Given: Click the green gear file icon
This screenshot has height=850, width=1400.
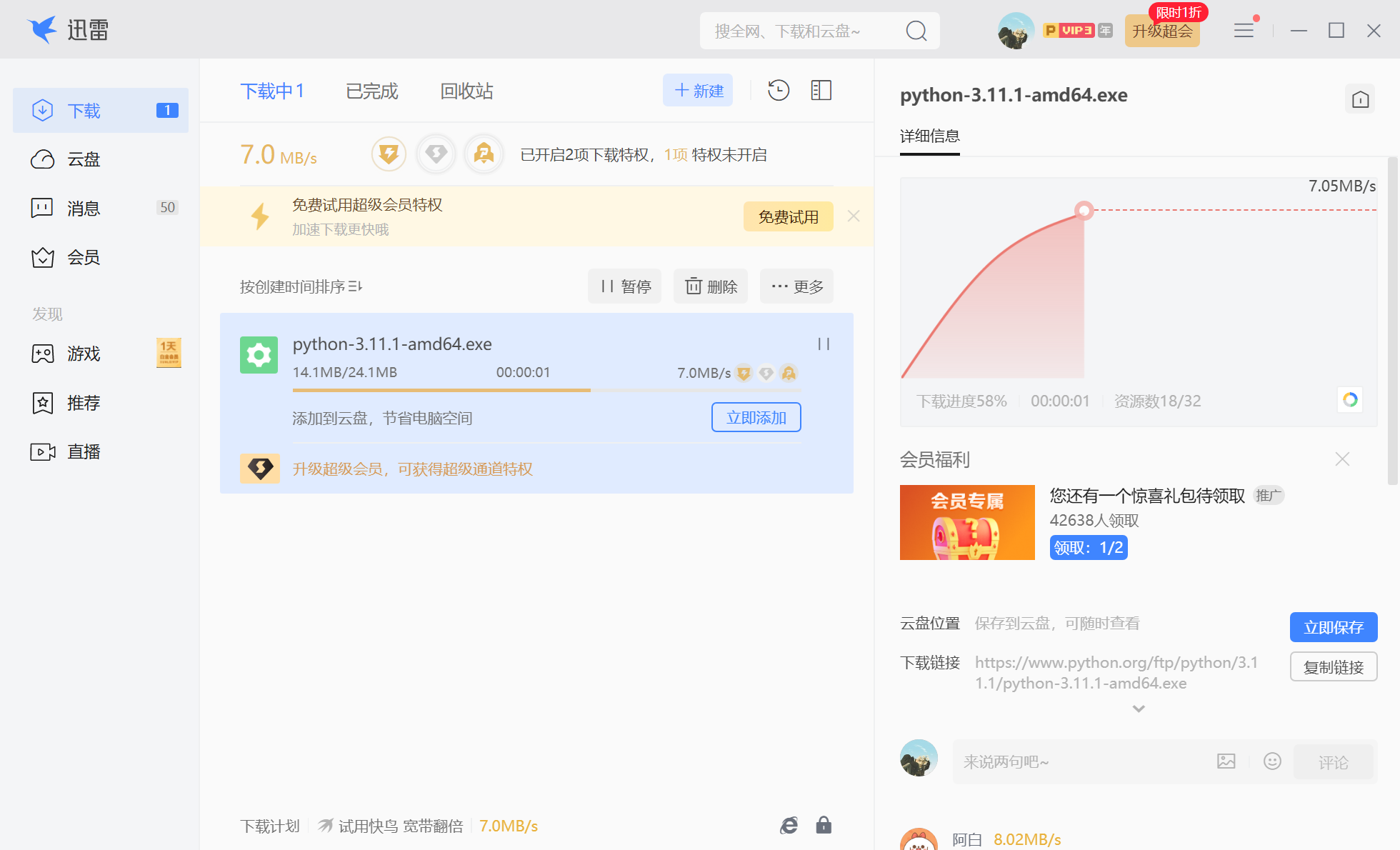Looking at the screenshot, I should pos(259,355).
